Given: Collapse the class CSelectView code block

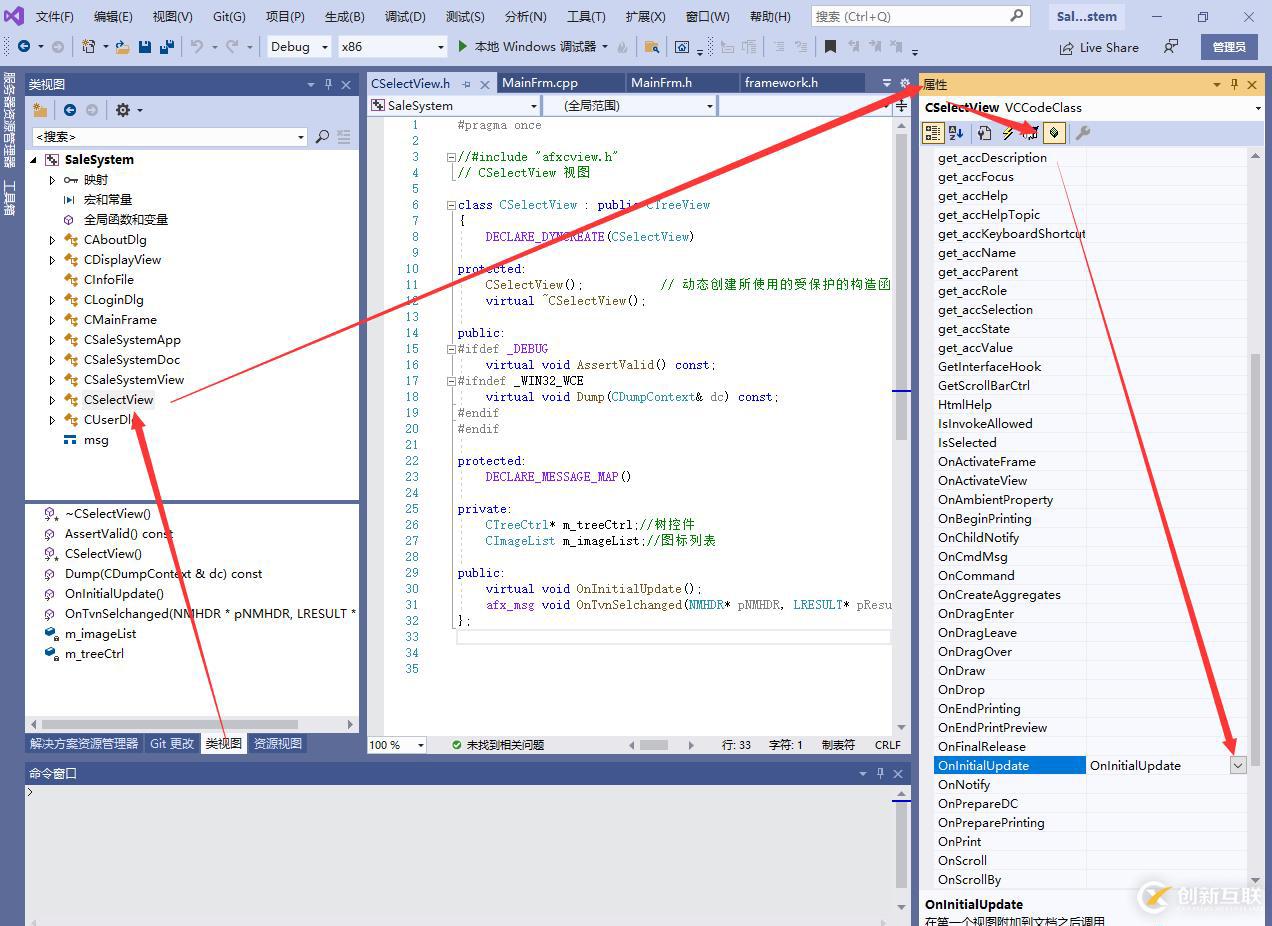Looking at the screenshot, I should 451,205.
